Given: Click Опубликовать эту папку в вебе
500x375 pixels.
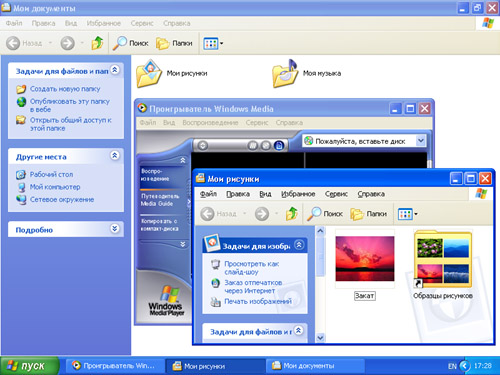Looking at the screenshot, I should 70,105.
